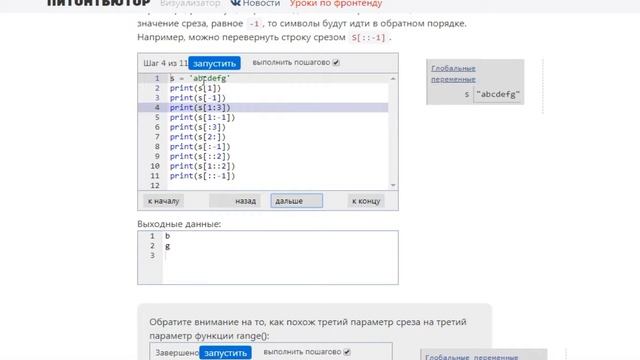Toggle the lower выполнить пошагово checkbox
640x360 pixels.
347,352
